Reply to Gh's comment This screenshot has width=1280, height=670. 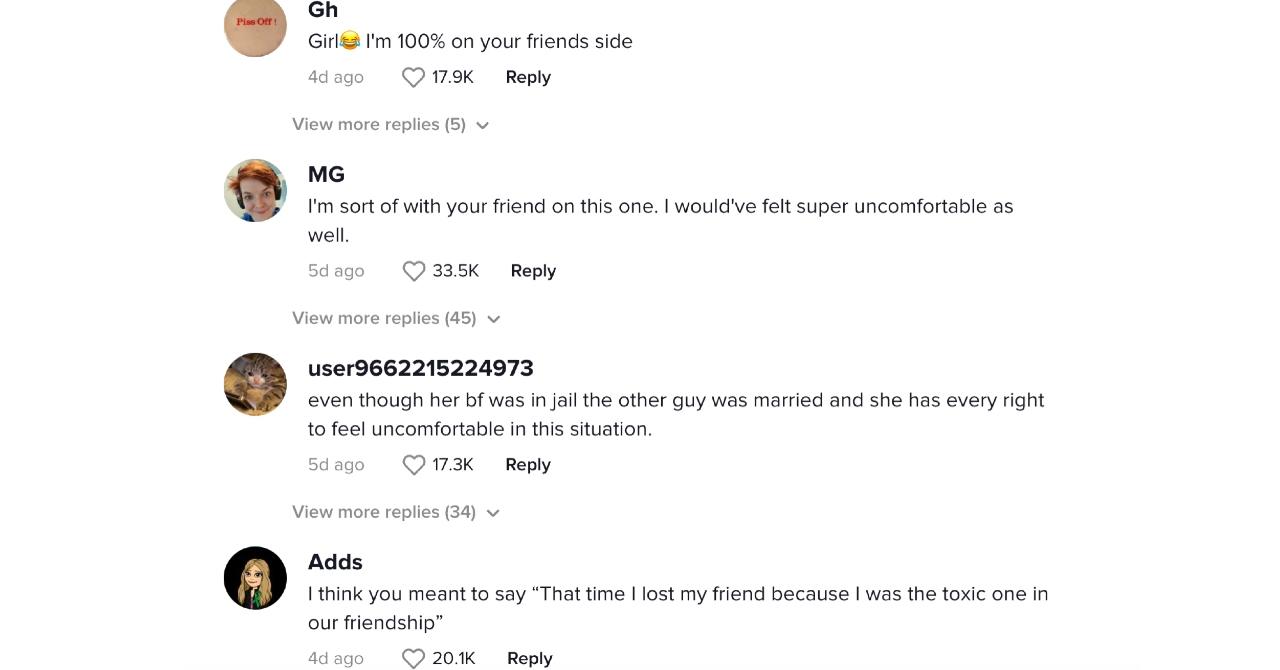pos(528,77)
